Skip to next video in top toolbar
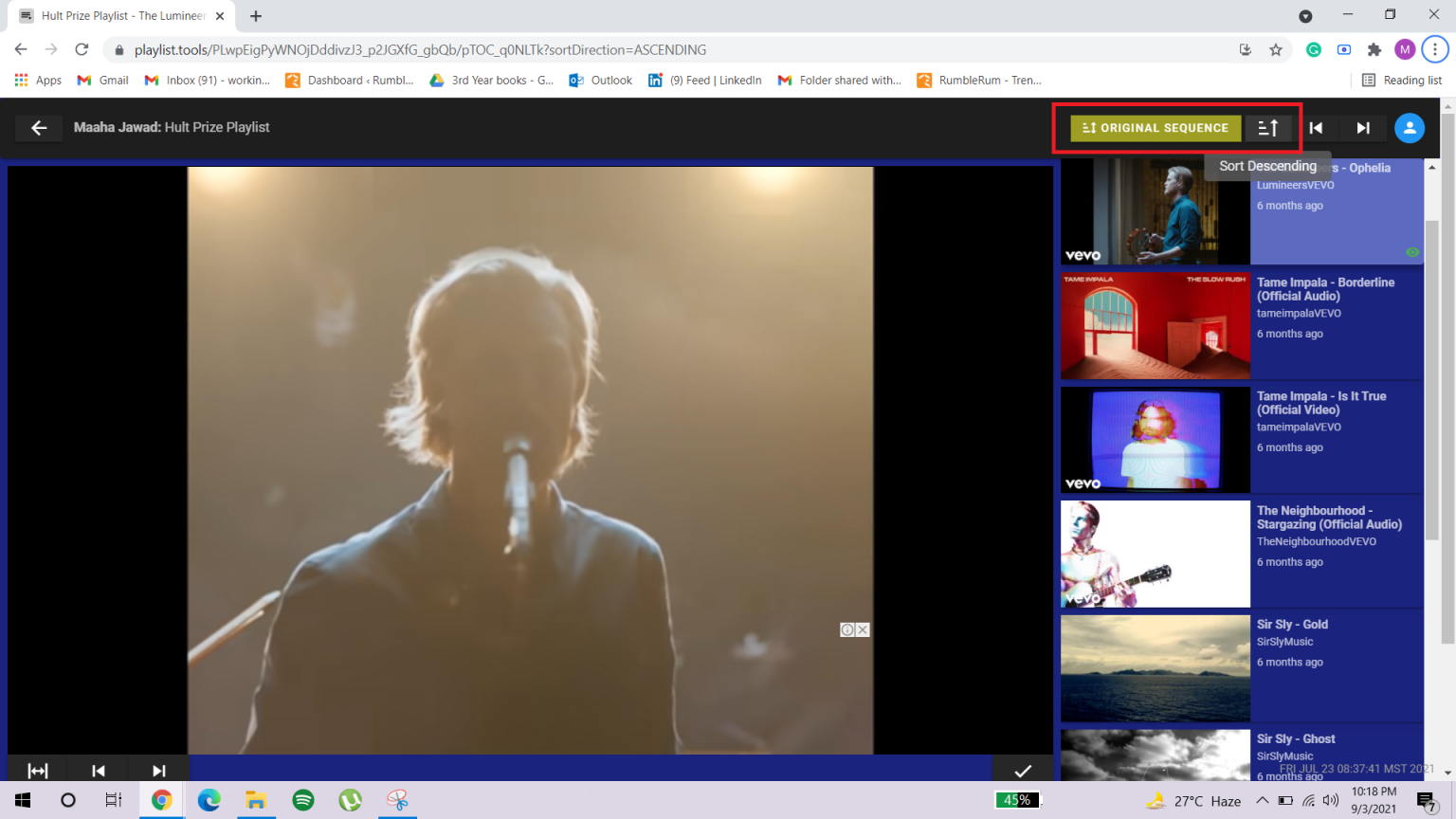 (1363, 128)
